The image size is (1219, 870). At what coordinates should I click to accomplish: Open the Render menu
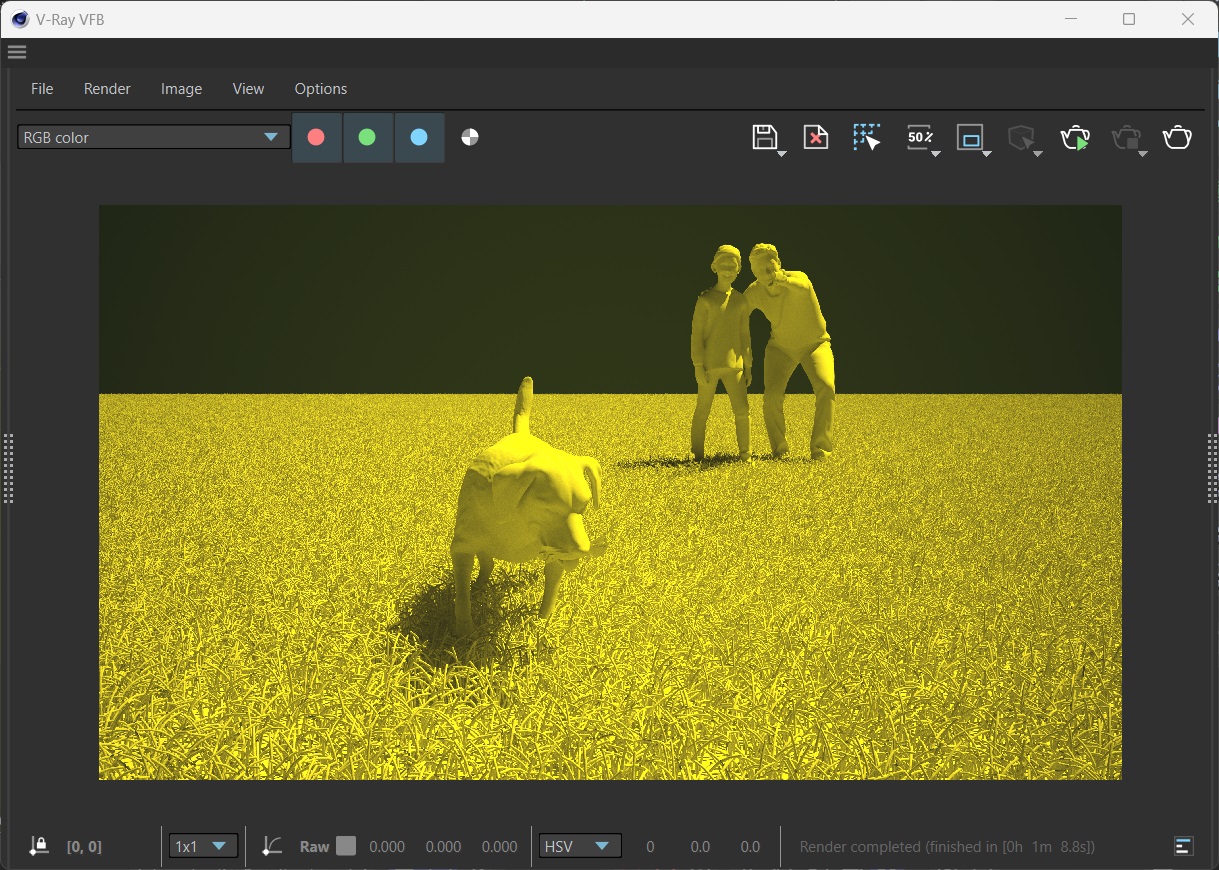pyautogui.click(x=107, y=89)
